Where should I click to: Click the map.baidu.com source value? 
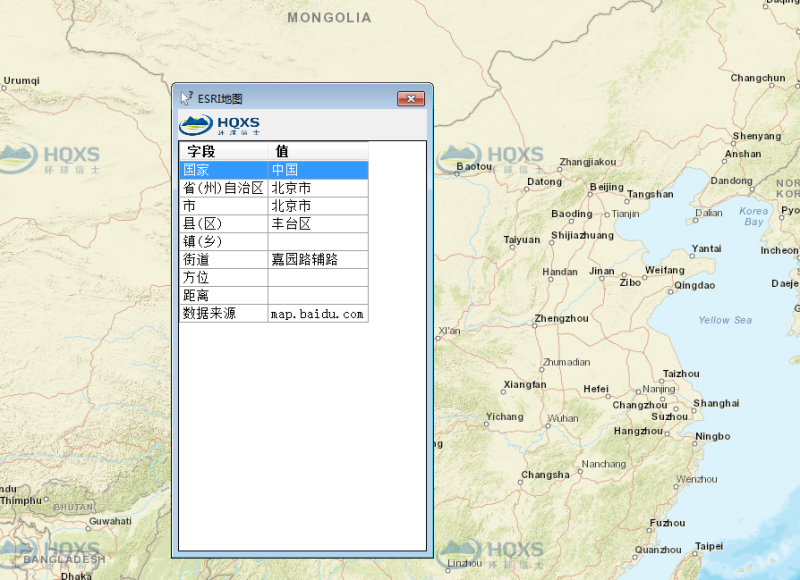click(x=318, y=314)
